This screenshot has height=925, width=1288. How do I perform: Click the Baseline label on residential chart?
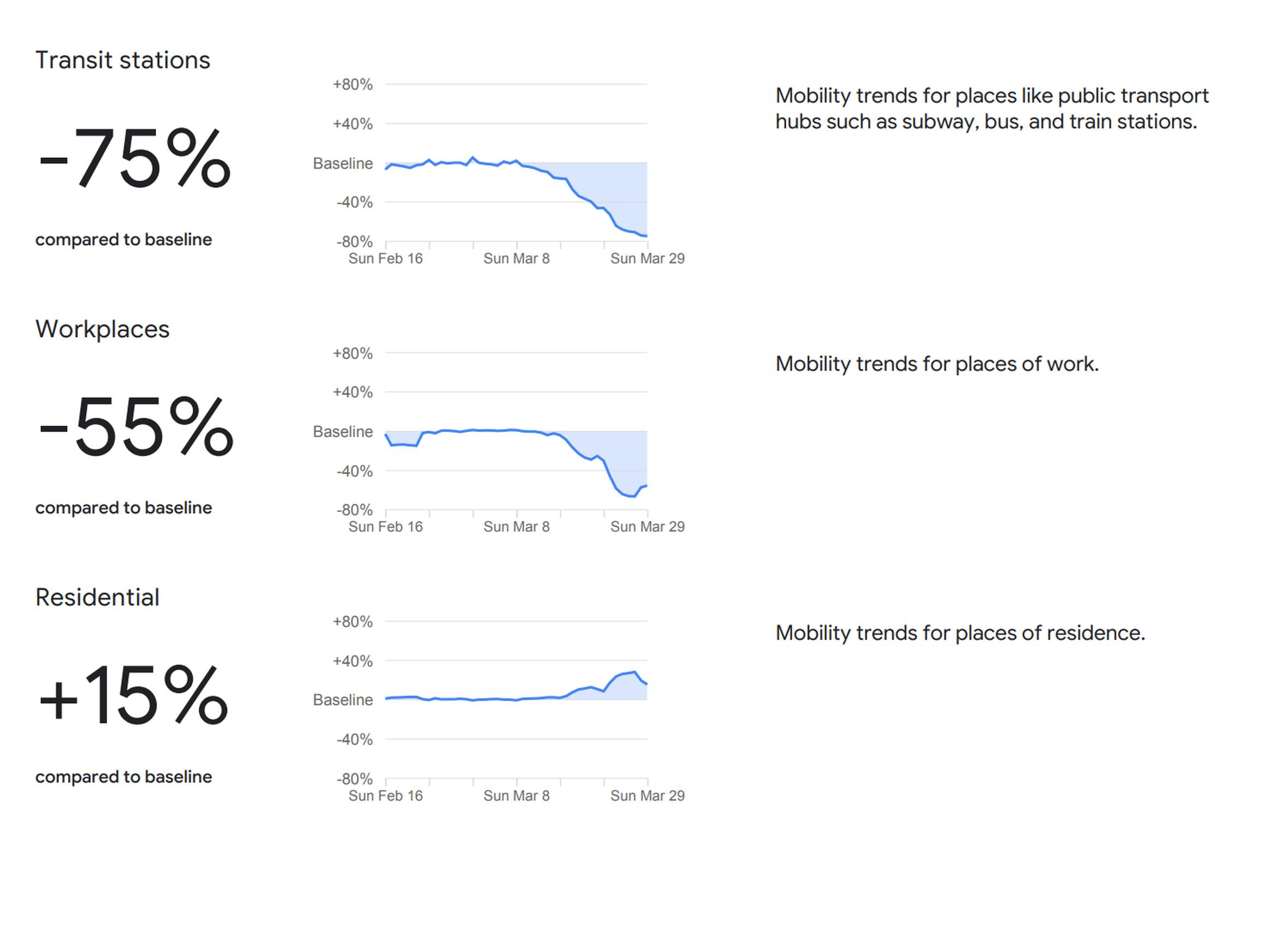click(x=343, y=700)
